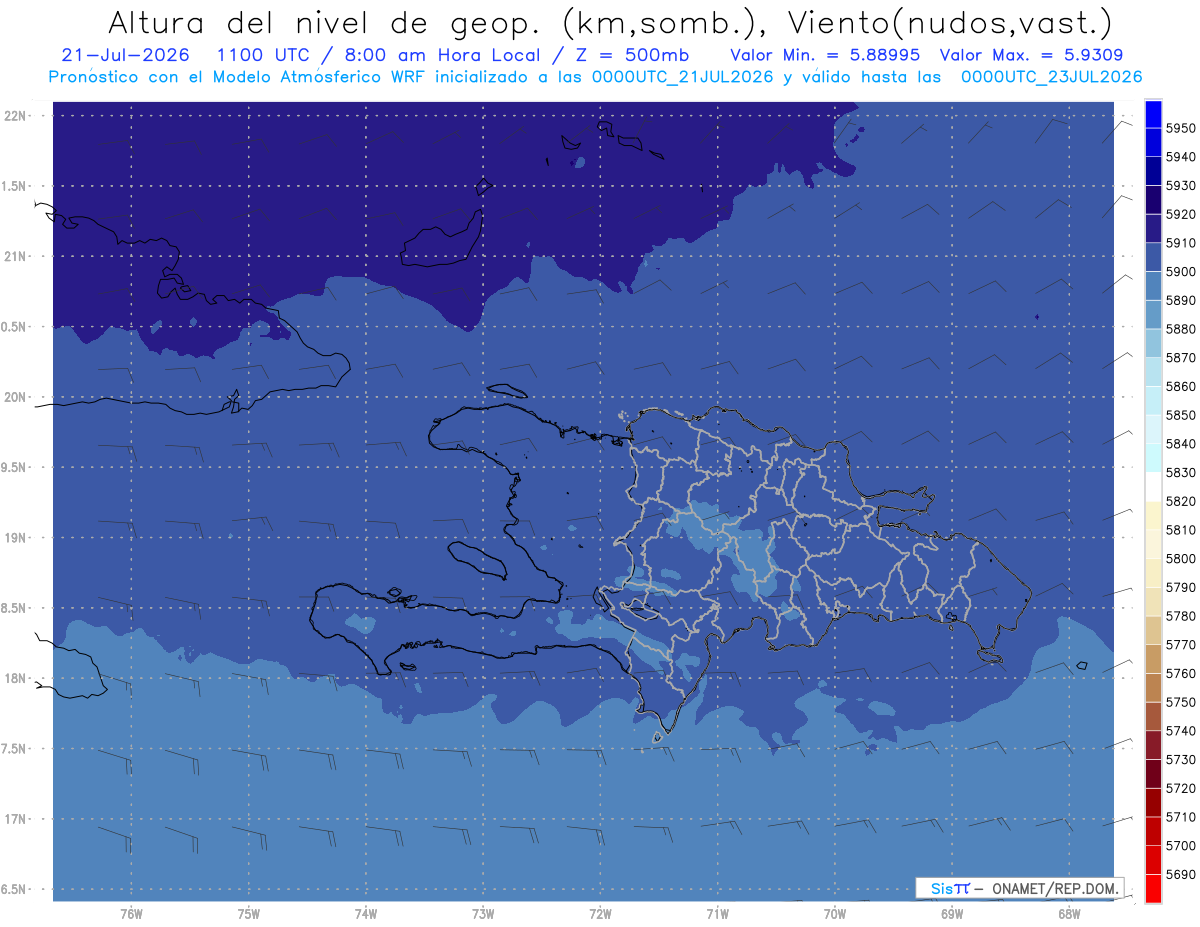1200x927 pixels.
Task: Click the "5910" colorbar value
Action: pyautogui.click(x=1180, y=243)
